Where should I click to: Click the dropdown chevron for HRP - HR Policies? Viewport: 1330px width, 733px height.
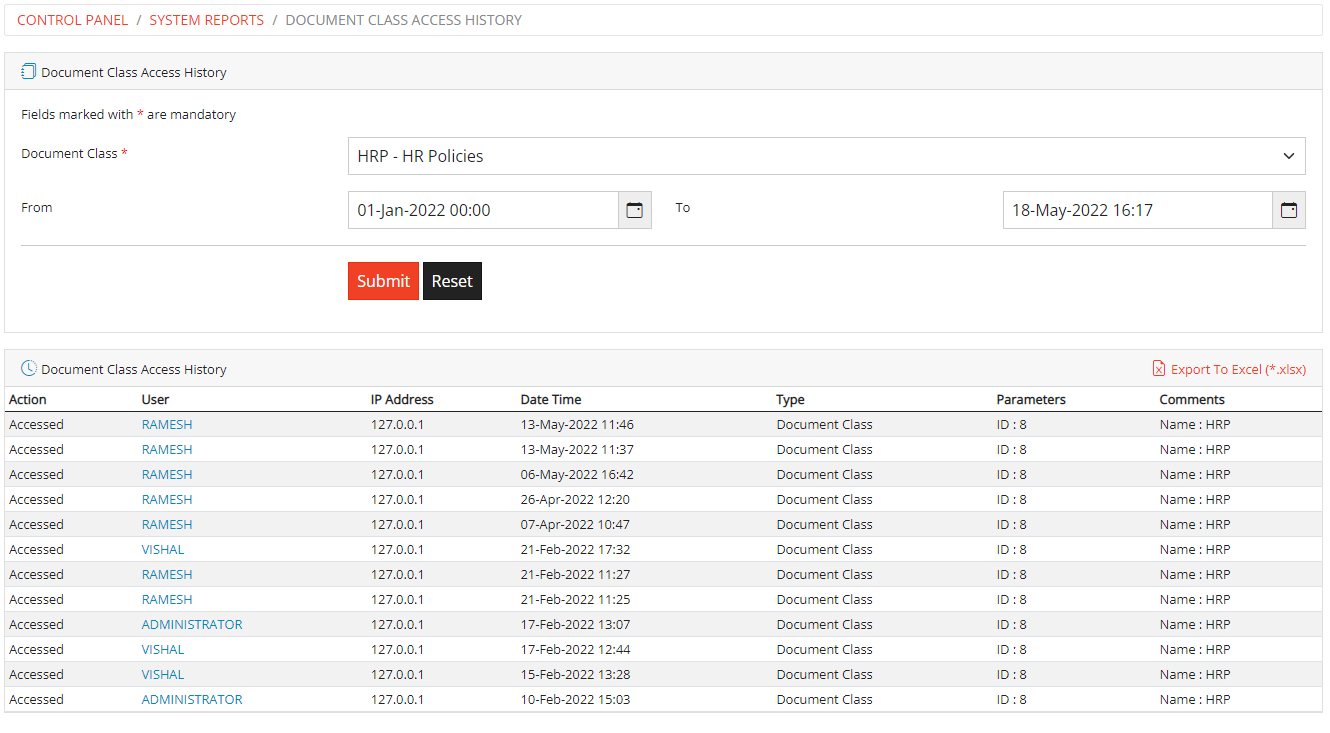(1288, 156)
